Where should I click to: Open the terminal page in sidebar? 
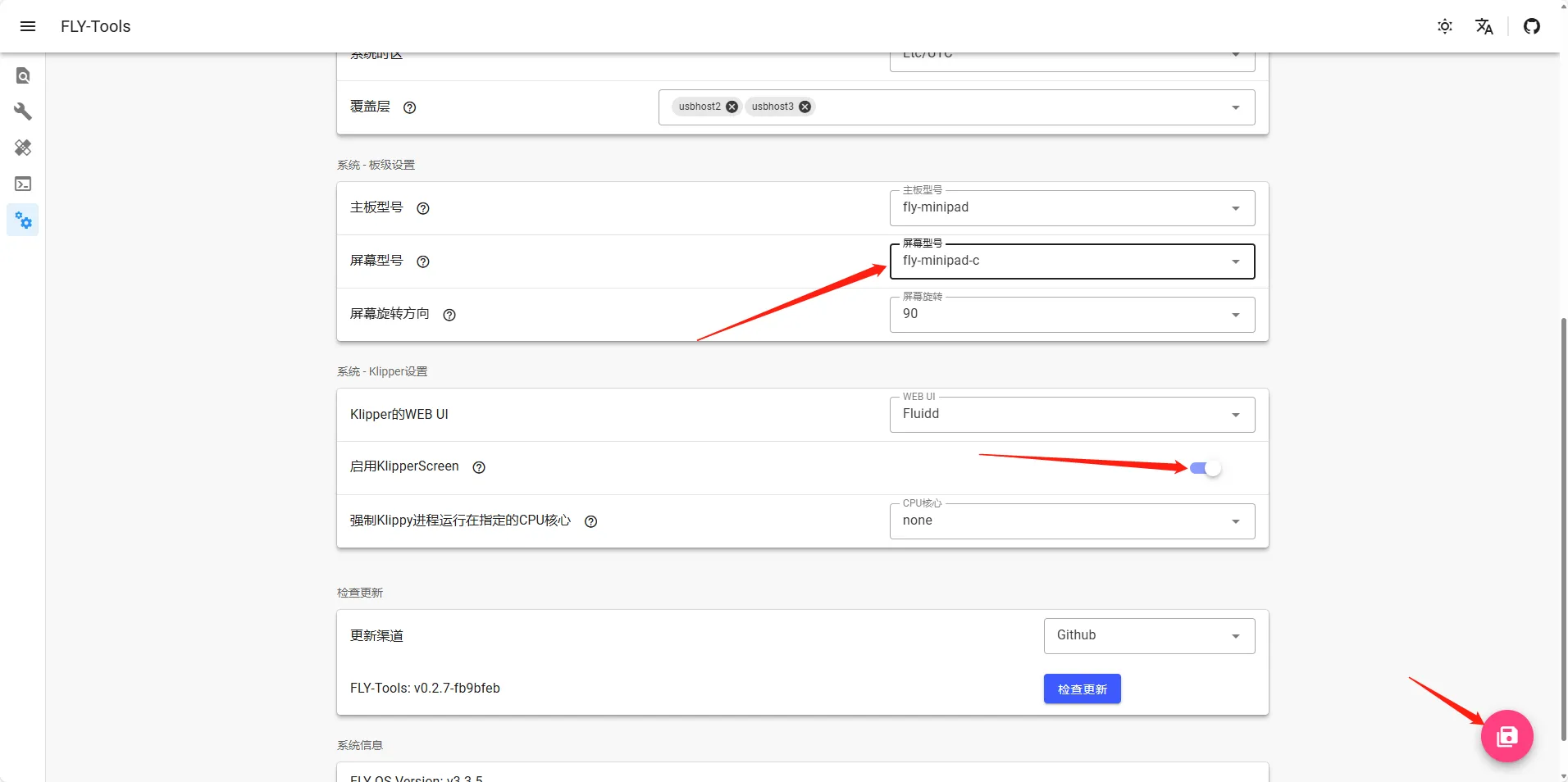point(23,184)
